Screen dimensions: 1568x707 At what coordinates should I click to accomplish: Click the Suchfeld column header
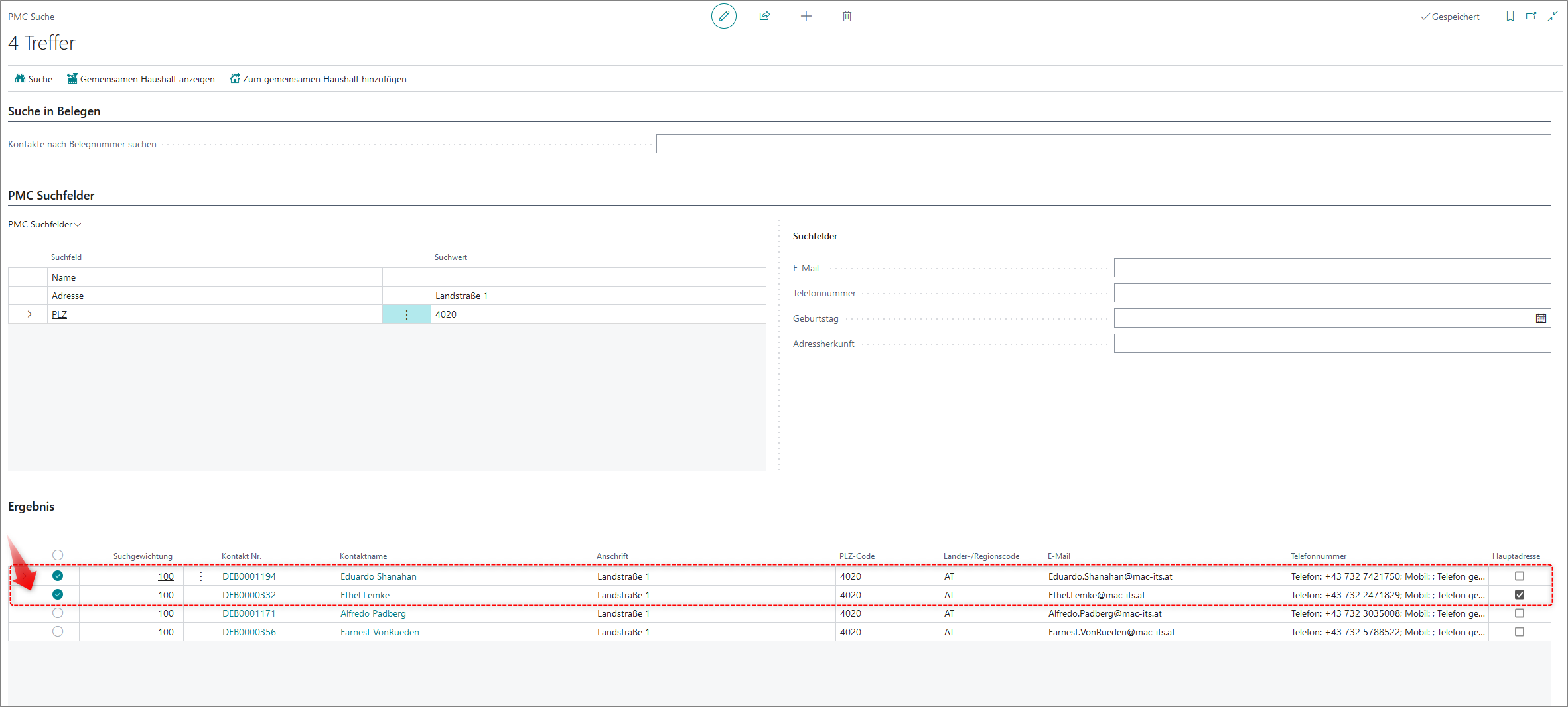click(66, 257)
